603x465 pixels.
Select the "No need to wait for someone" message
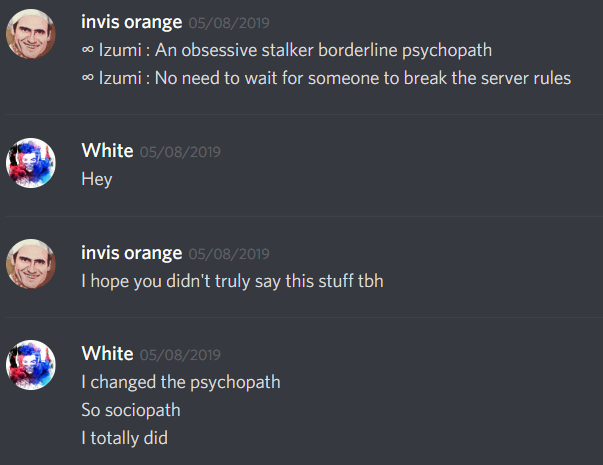pyautogui.click(x=326, y=78)
